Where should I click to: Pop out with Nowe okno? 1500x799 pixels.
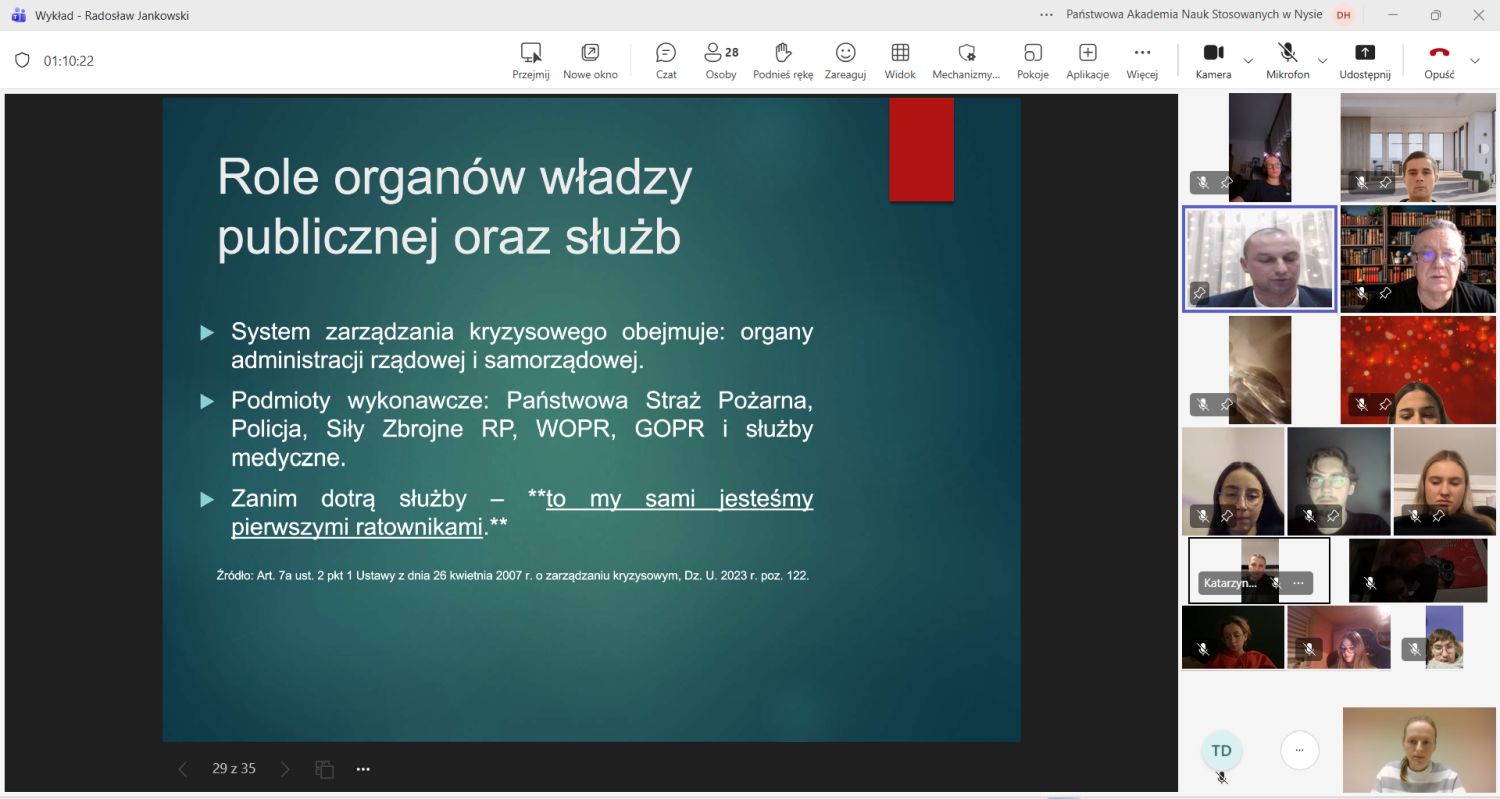[590, 60]
